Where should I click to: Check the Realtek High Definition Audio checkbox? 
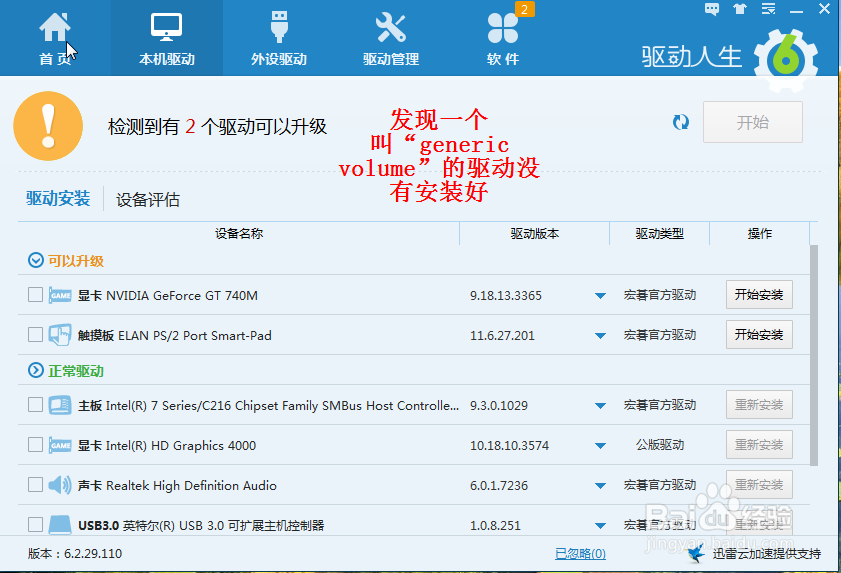35,485
